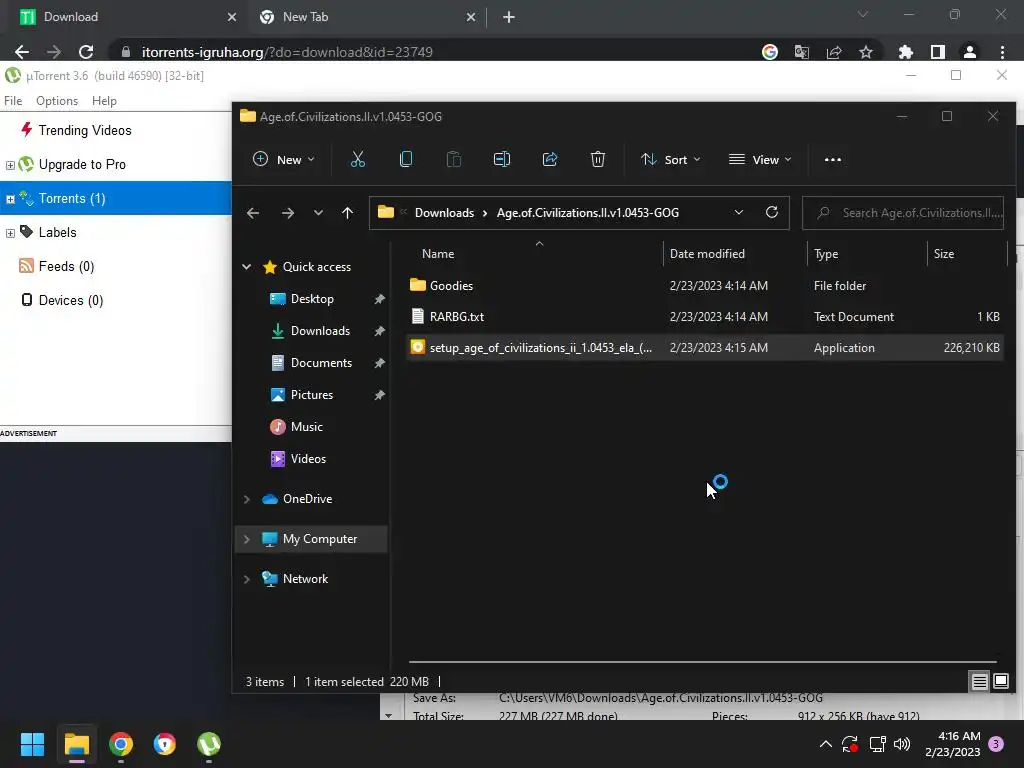The height and width of the screenshot is (768, 1024).
Task: Open Videos in Quick access
Action: pyautogui.click(x=308, y=459)
